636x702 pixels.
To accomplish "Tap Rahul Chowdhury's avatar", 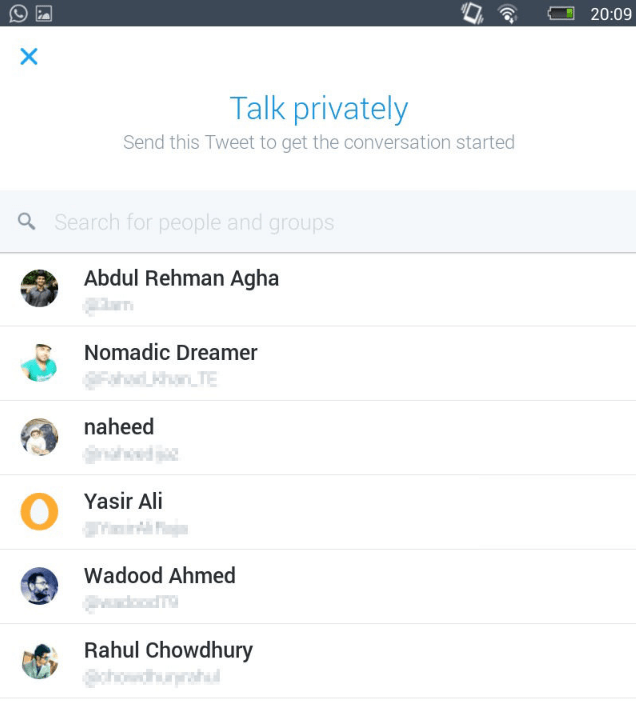I will tap(39, 660).
